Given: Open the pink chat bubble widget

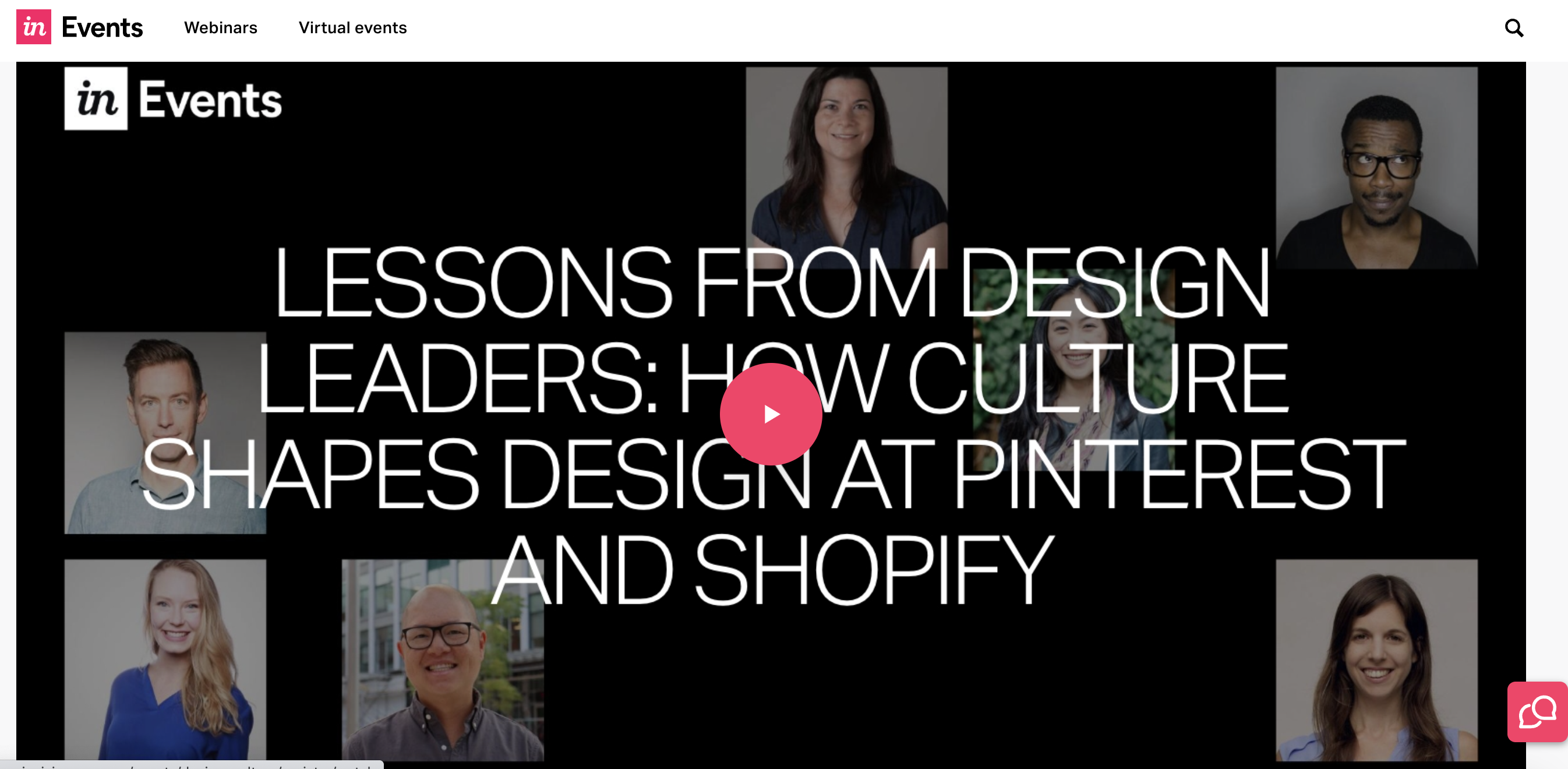Looking at the screenshot, I should pyautogui.click(x=1537, y=711).
